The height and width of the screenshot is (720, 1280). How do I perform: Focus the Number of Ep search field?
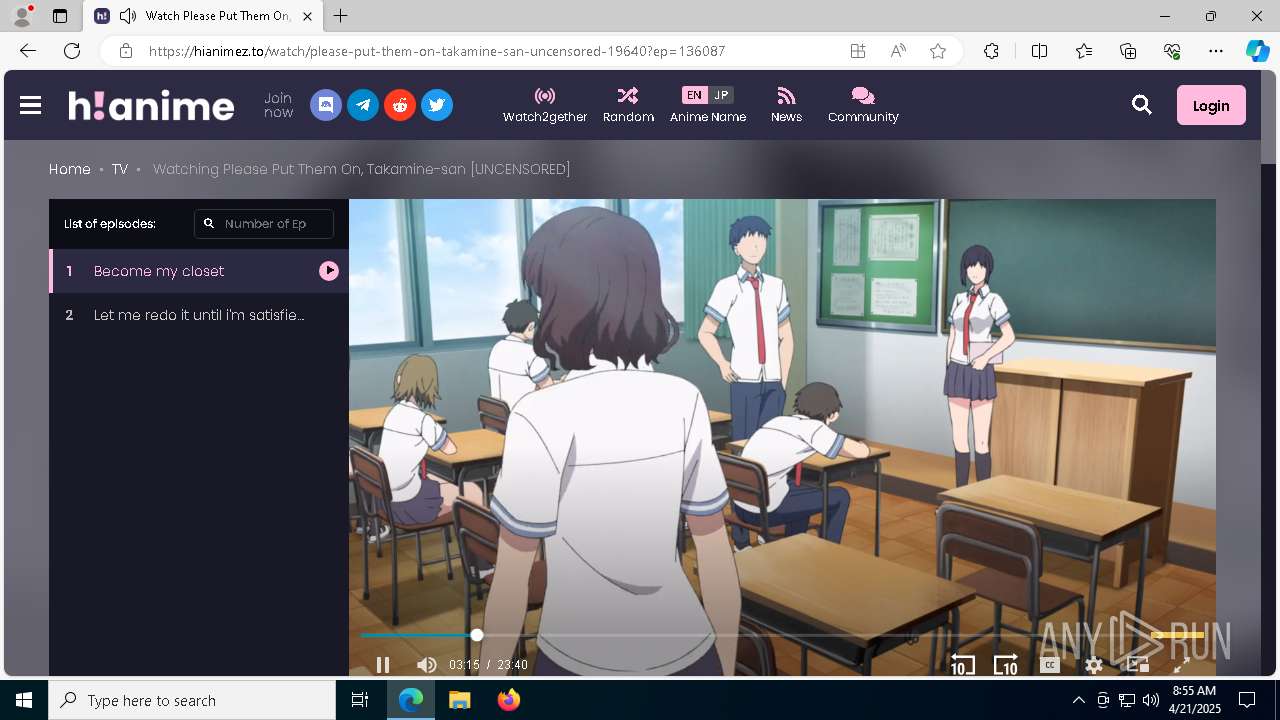tap(264, 224)
